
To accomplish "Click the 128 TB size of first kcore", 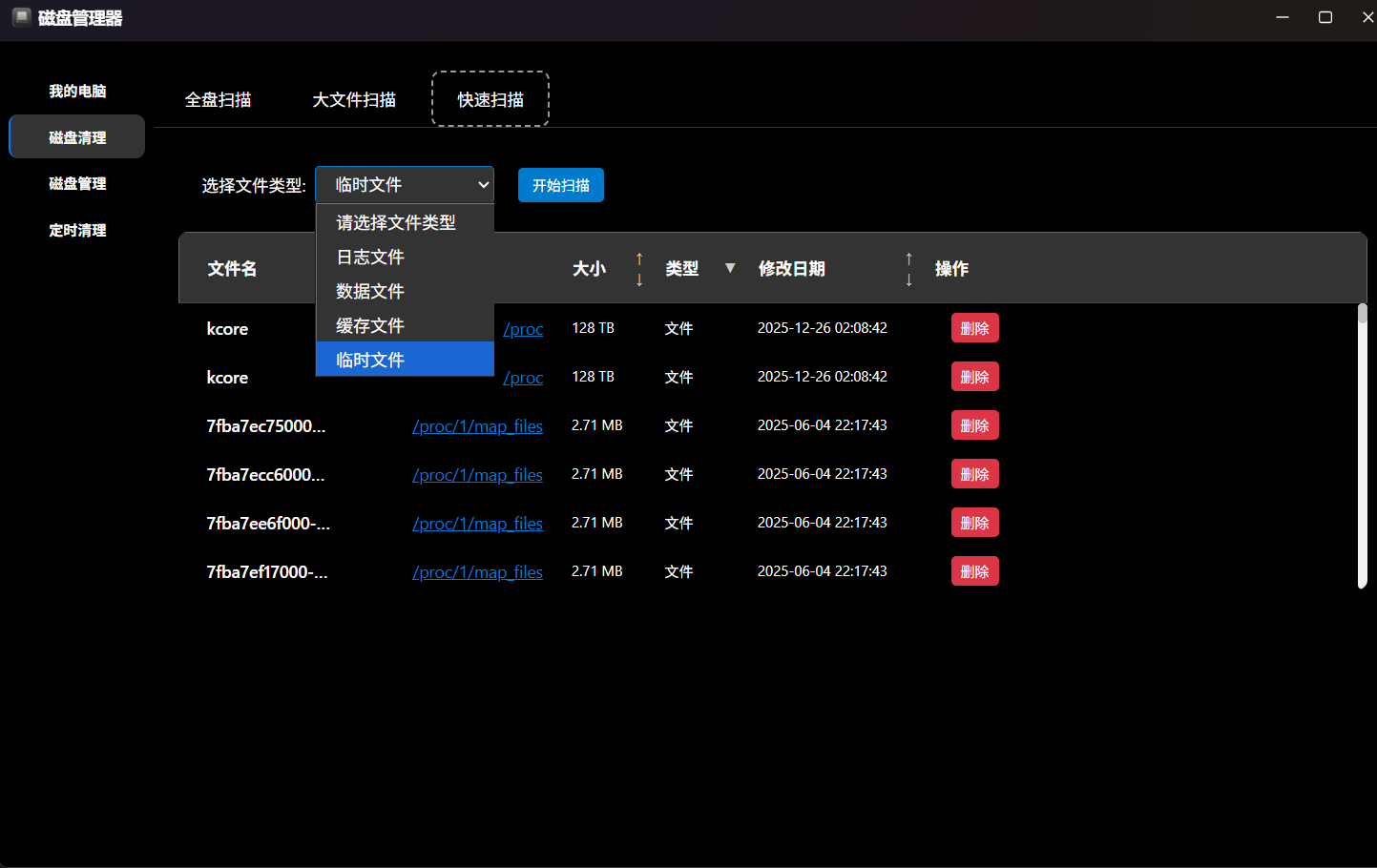I will 593,328.
